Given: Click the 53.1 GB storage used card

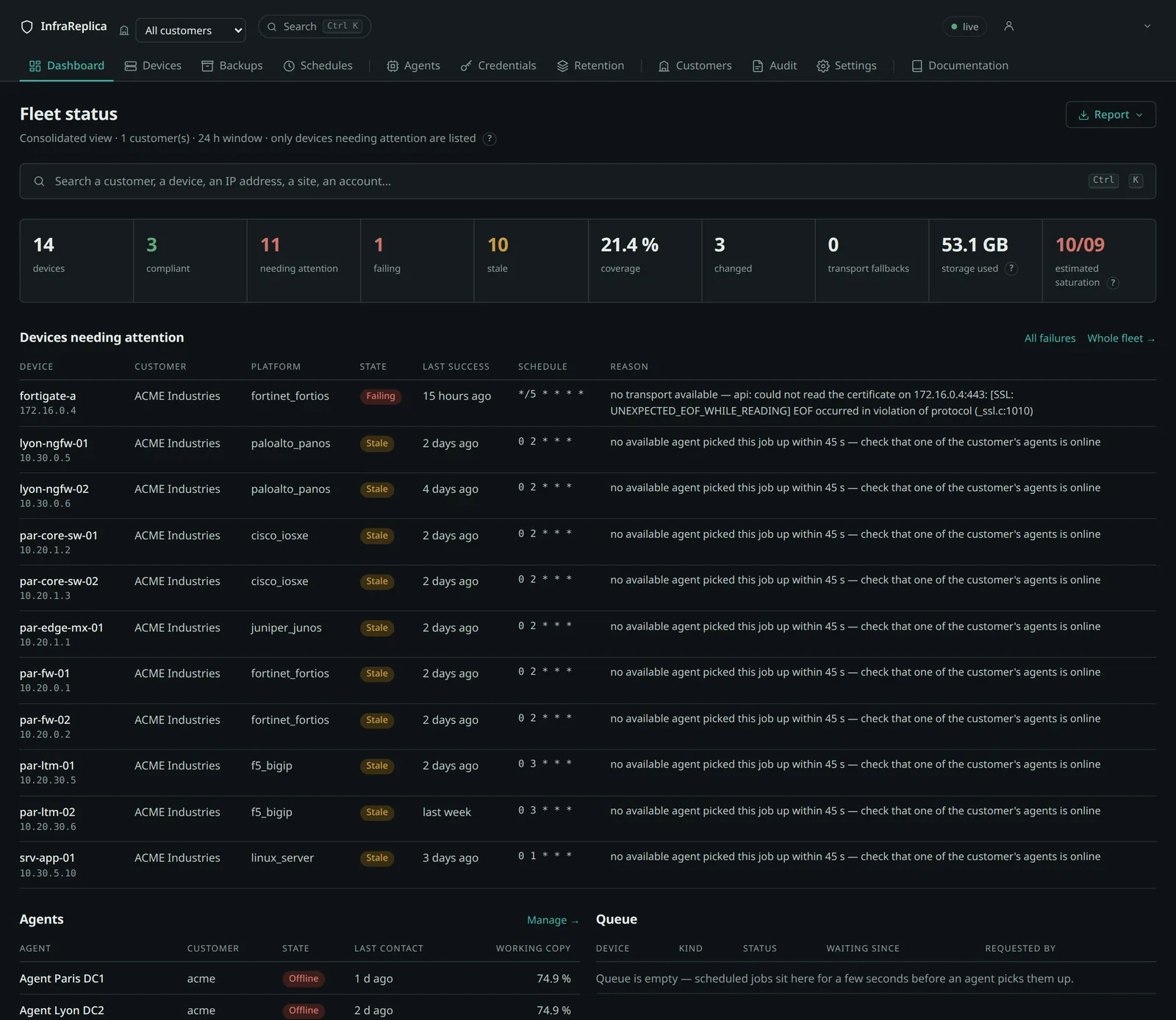Looking at the screenshot, I should click(x=985, y=260).
